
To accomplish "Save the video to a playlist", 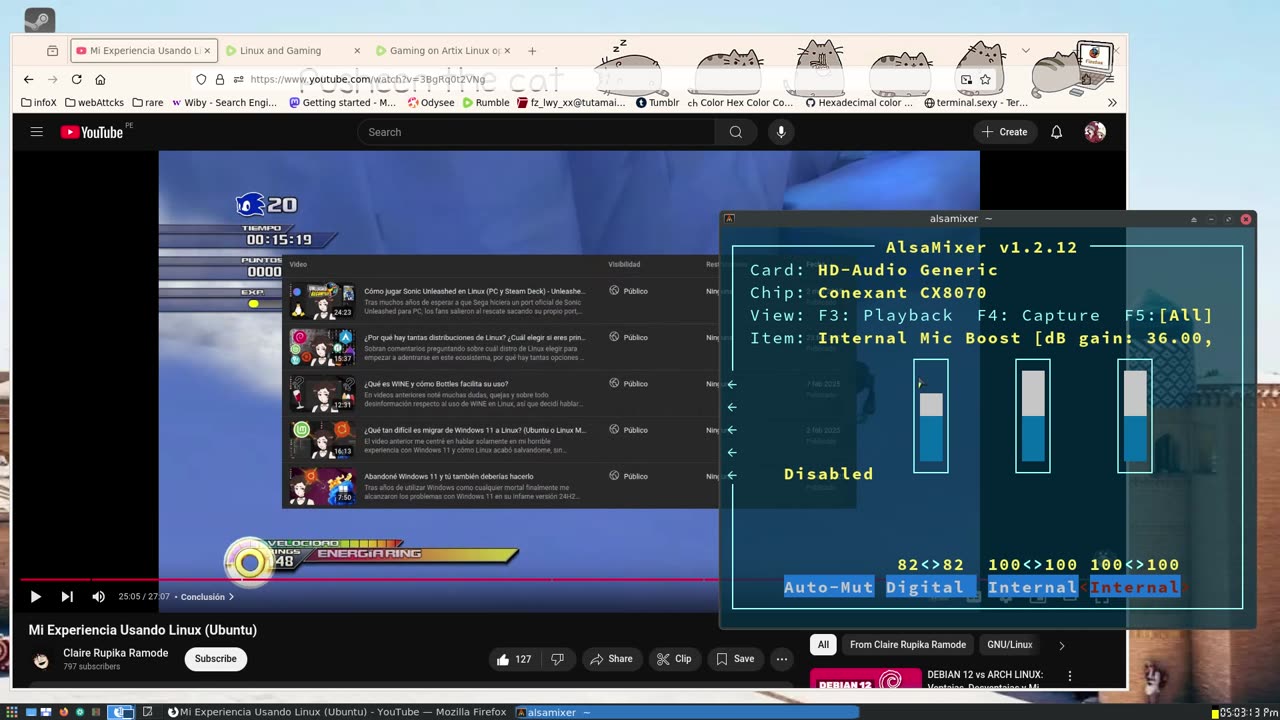I will tap(735, 659).
